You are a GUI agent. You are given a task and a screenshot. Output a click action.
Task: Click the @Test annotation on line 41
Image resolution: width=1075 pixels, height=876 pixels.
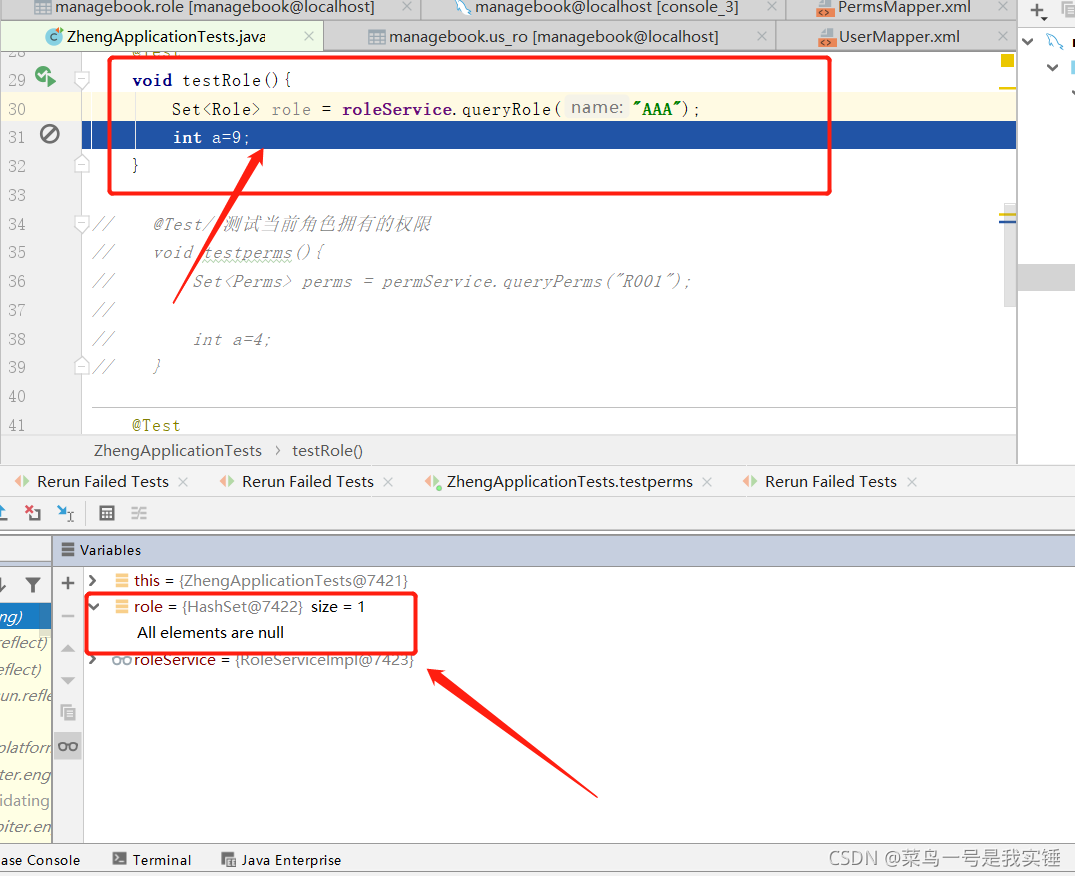(x=156, y=425)
